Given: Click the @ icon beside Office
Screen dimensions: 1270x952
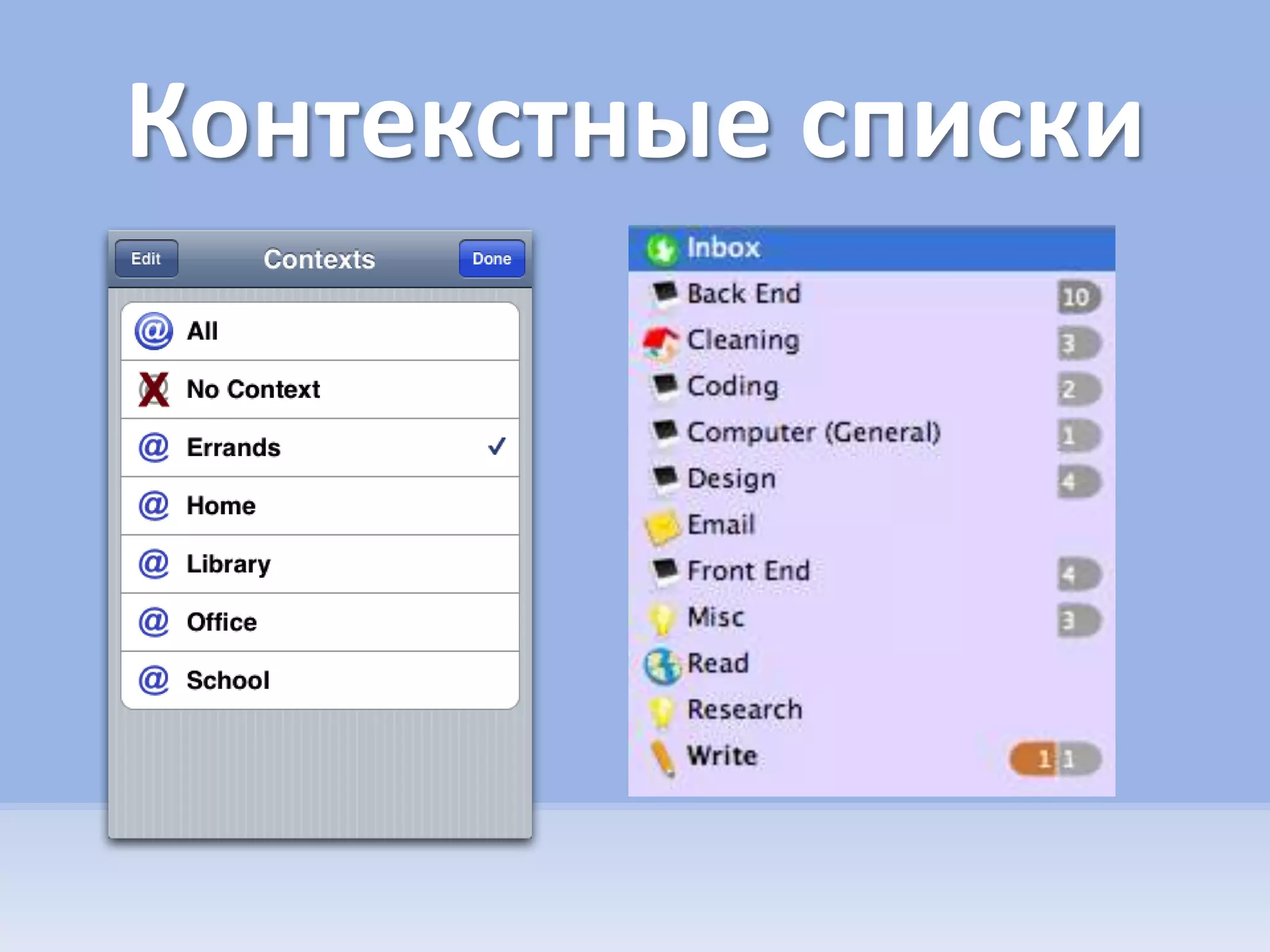Looking at the screenshot, I should pyautogui.click(x=154, y=622).
